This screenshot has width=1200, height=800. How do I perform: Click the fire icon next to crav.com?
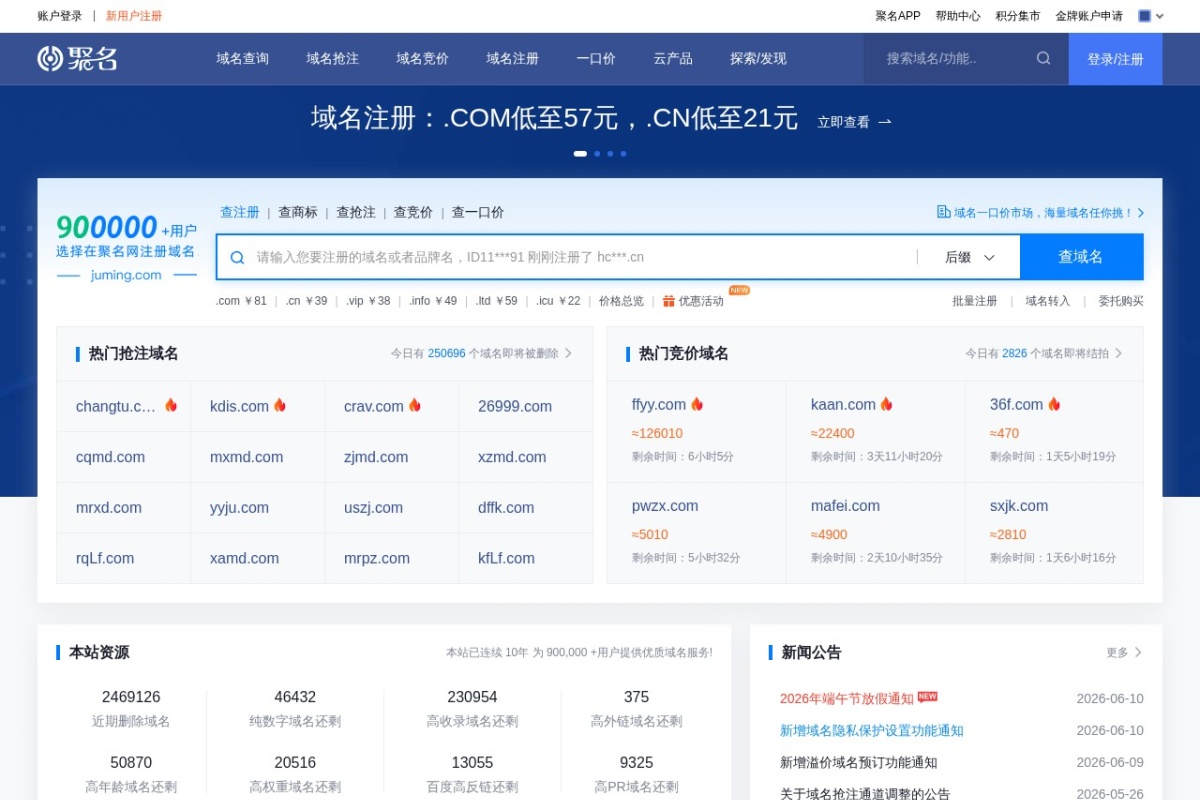tap(415, 405)
